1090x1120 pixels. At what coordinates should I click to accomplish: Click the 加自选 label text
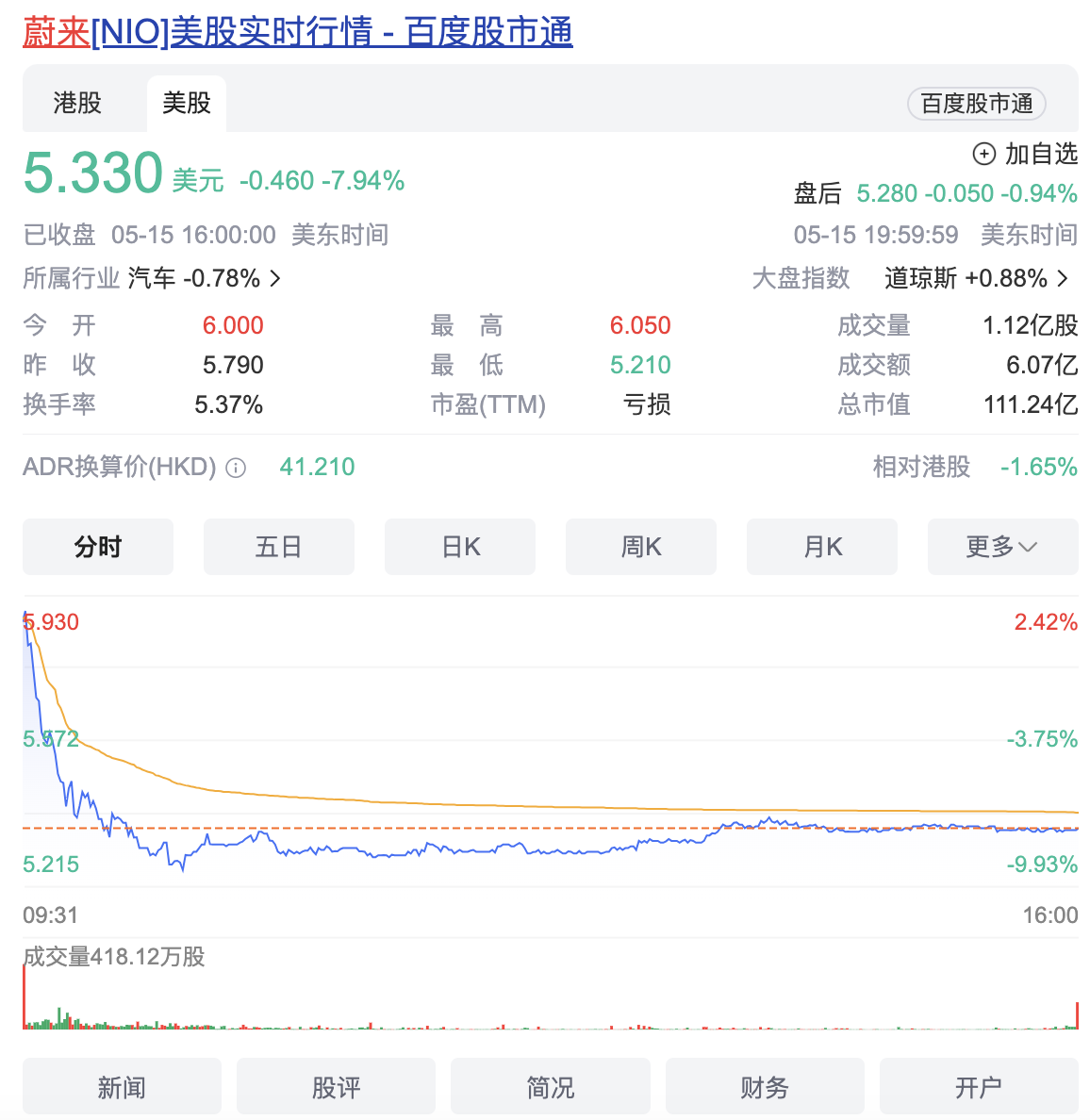(1041, 154)
